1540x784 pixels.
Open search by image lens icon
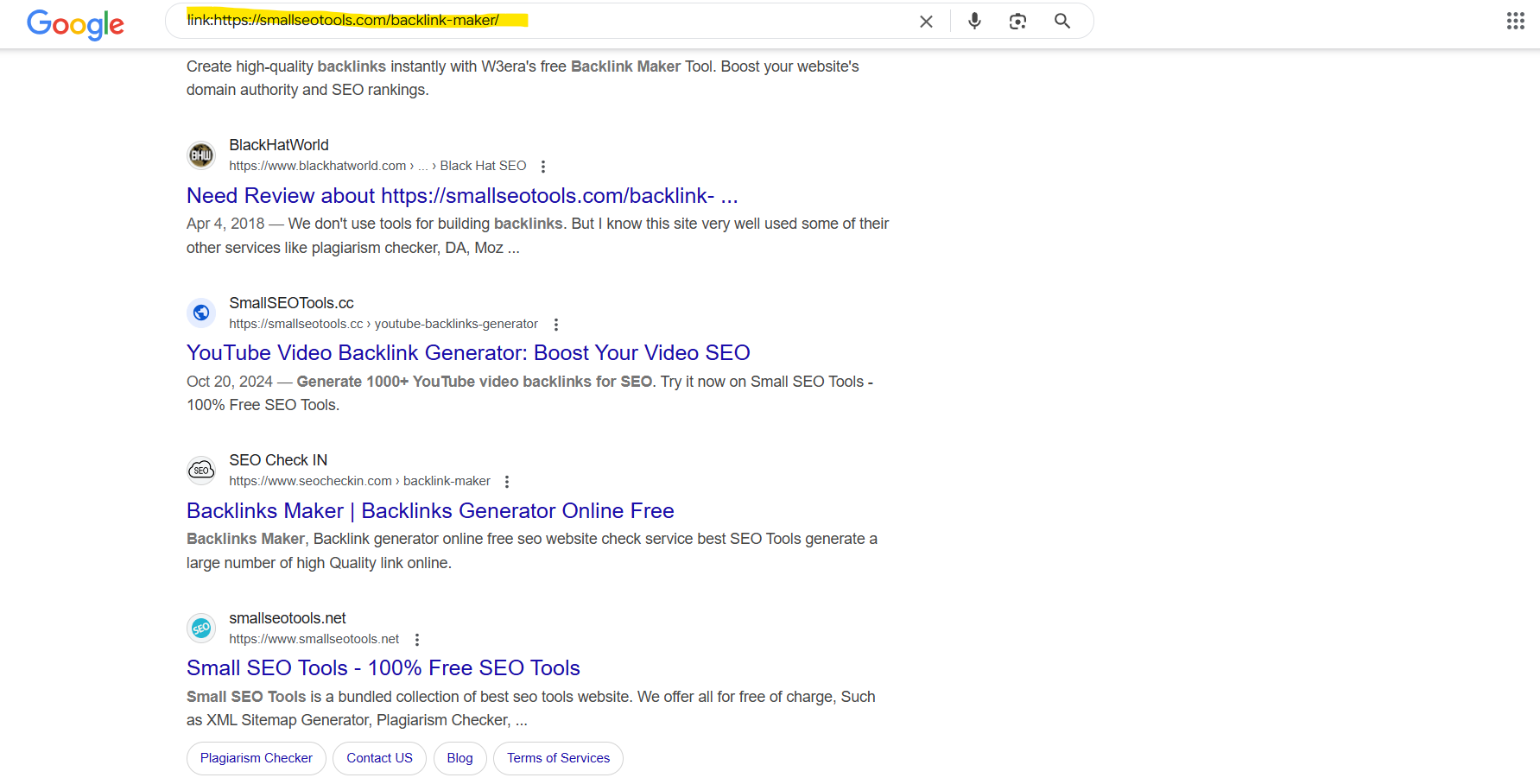[x=1017, y=22]
